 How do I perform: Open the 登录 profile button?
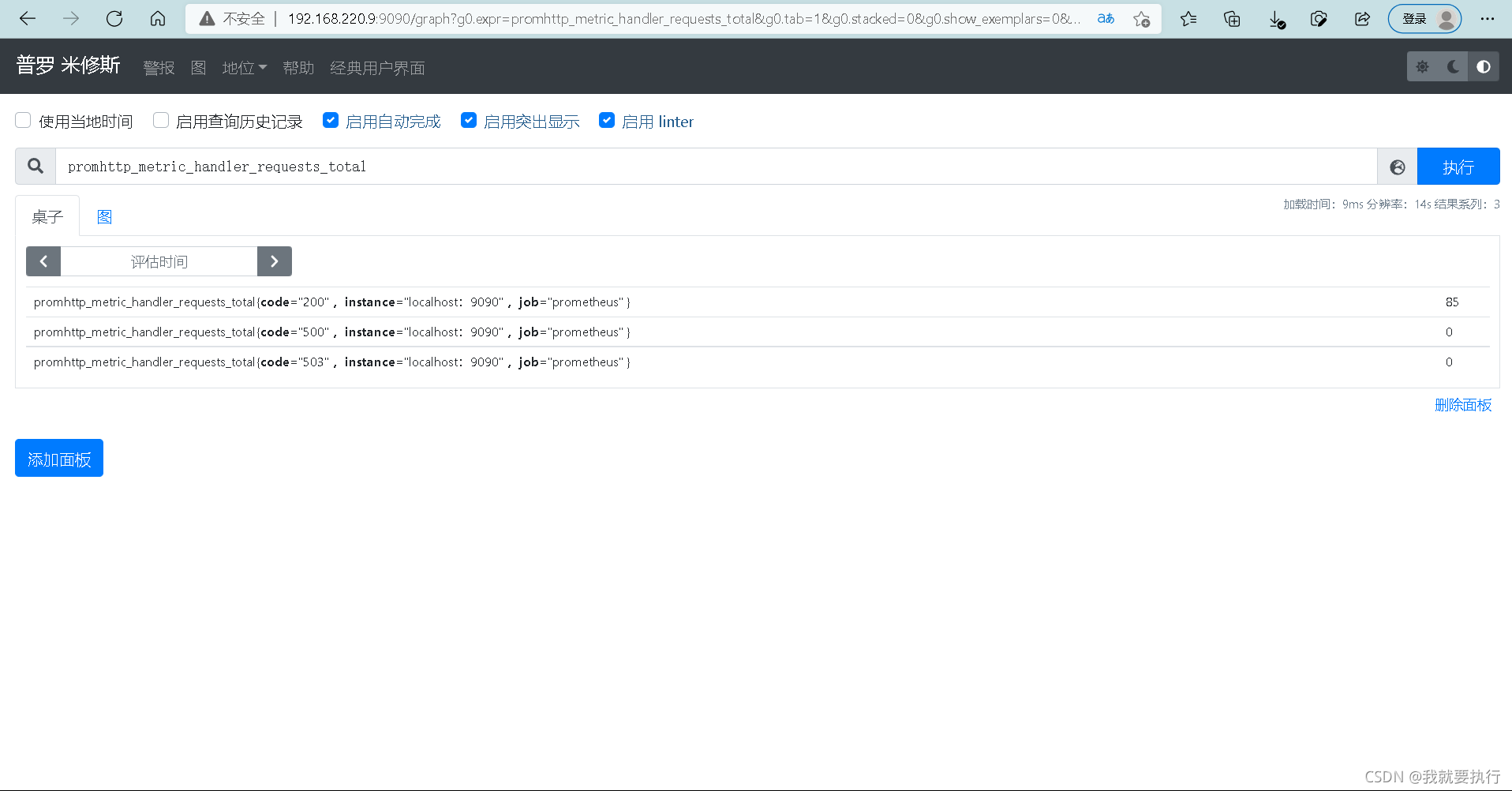pos(1424,19)
